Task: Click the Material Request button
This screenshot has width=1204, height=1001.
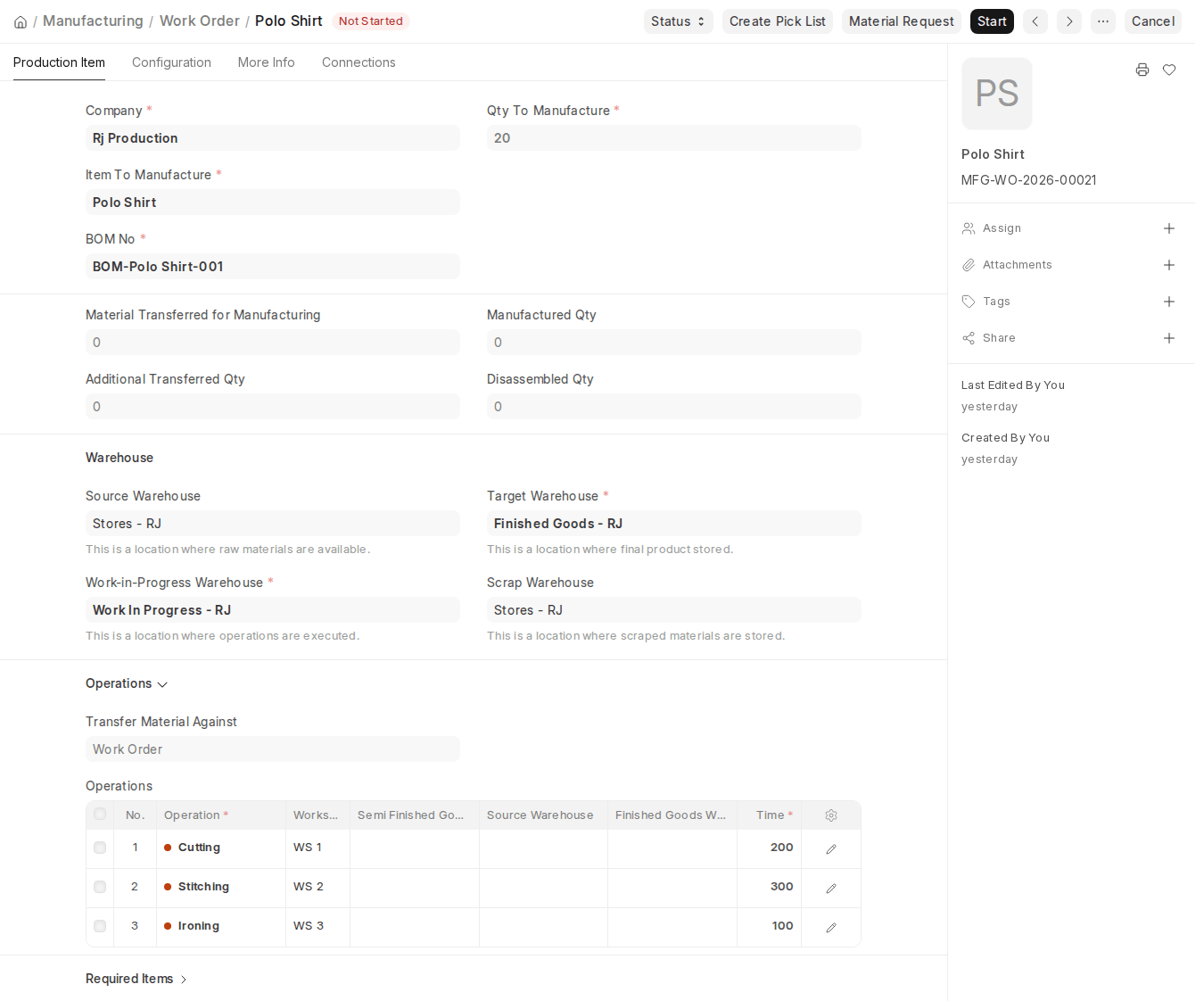Action: pos(902,21)
